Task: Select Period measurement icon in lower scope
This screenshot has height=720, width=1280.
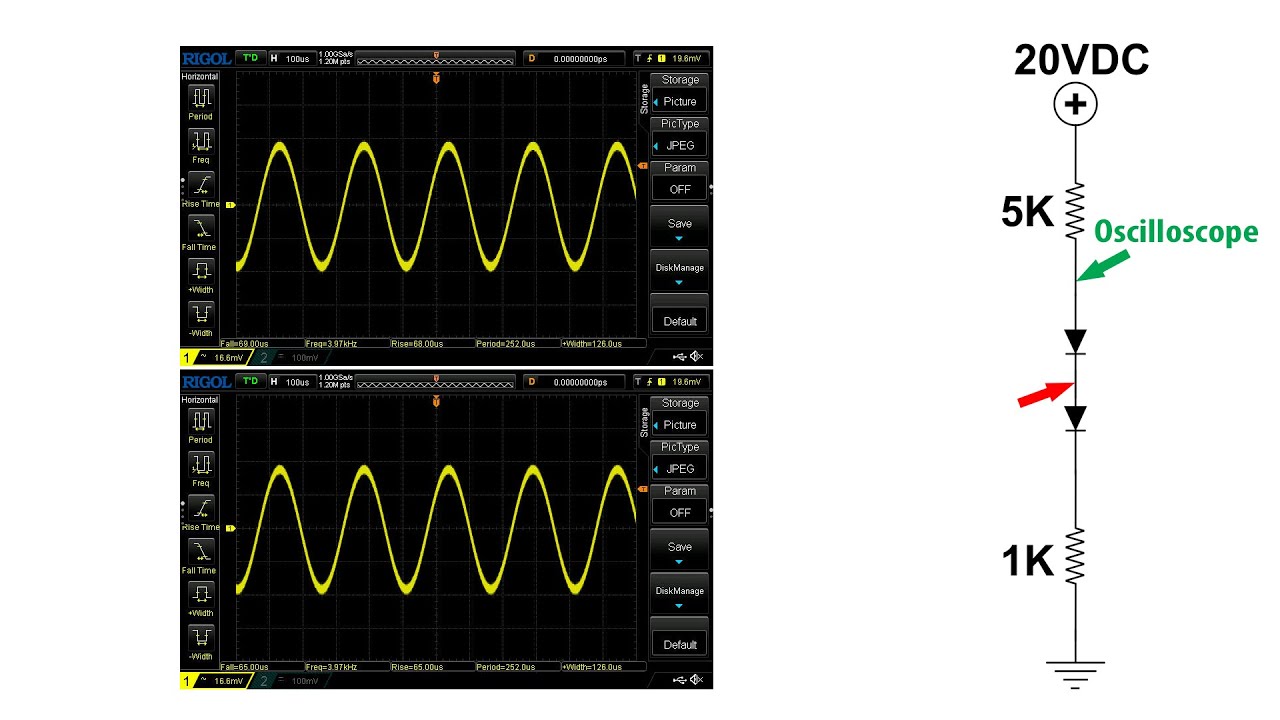Action: pyautogui.click(x=202, y=420)
